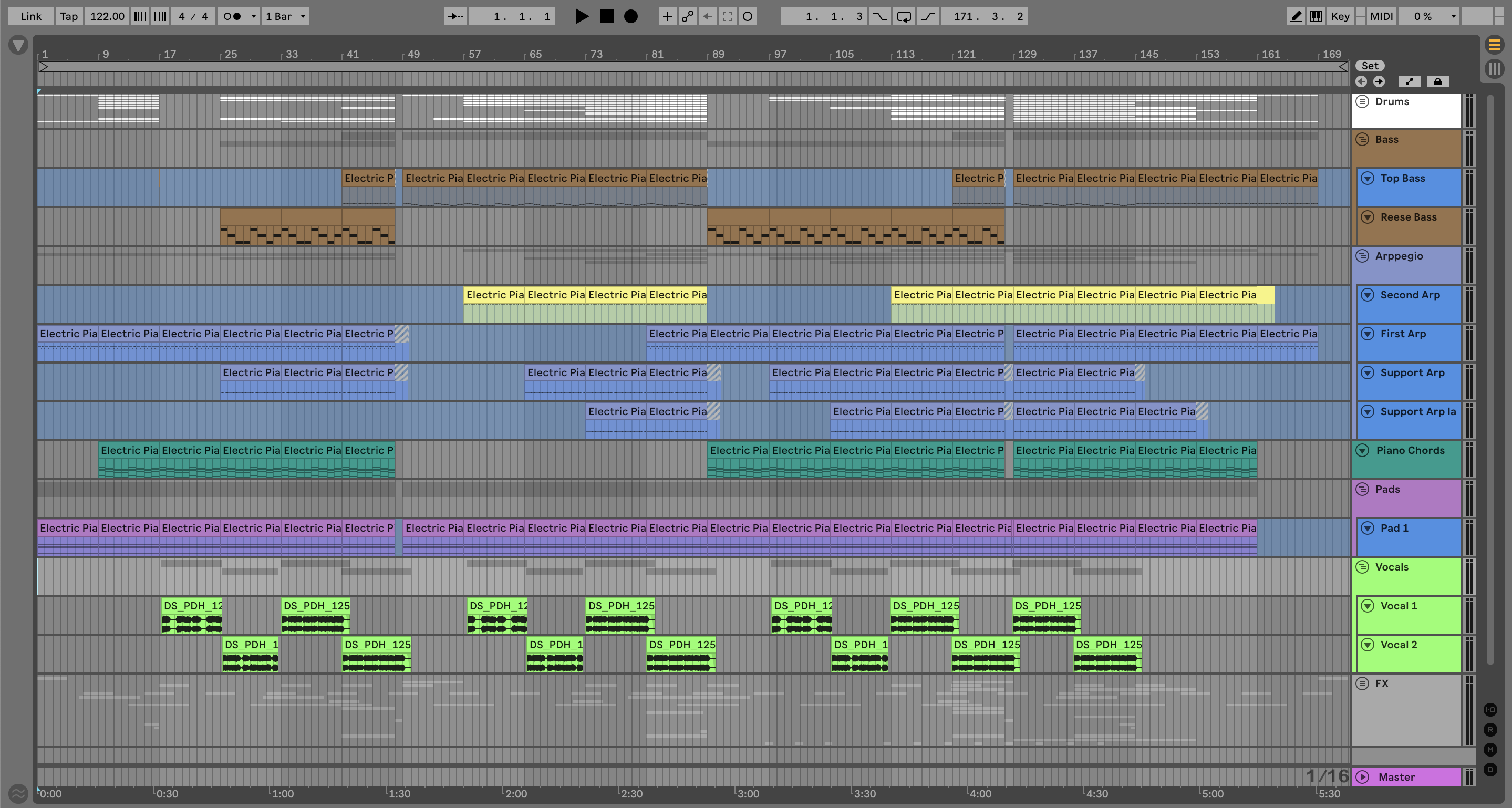1512x808 pixels.
Task: Click Phase Nudge Down icon
Action: point(140,16)
